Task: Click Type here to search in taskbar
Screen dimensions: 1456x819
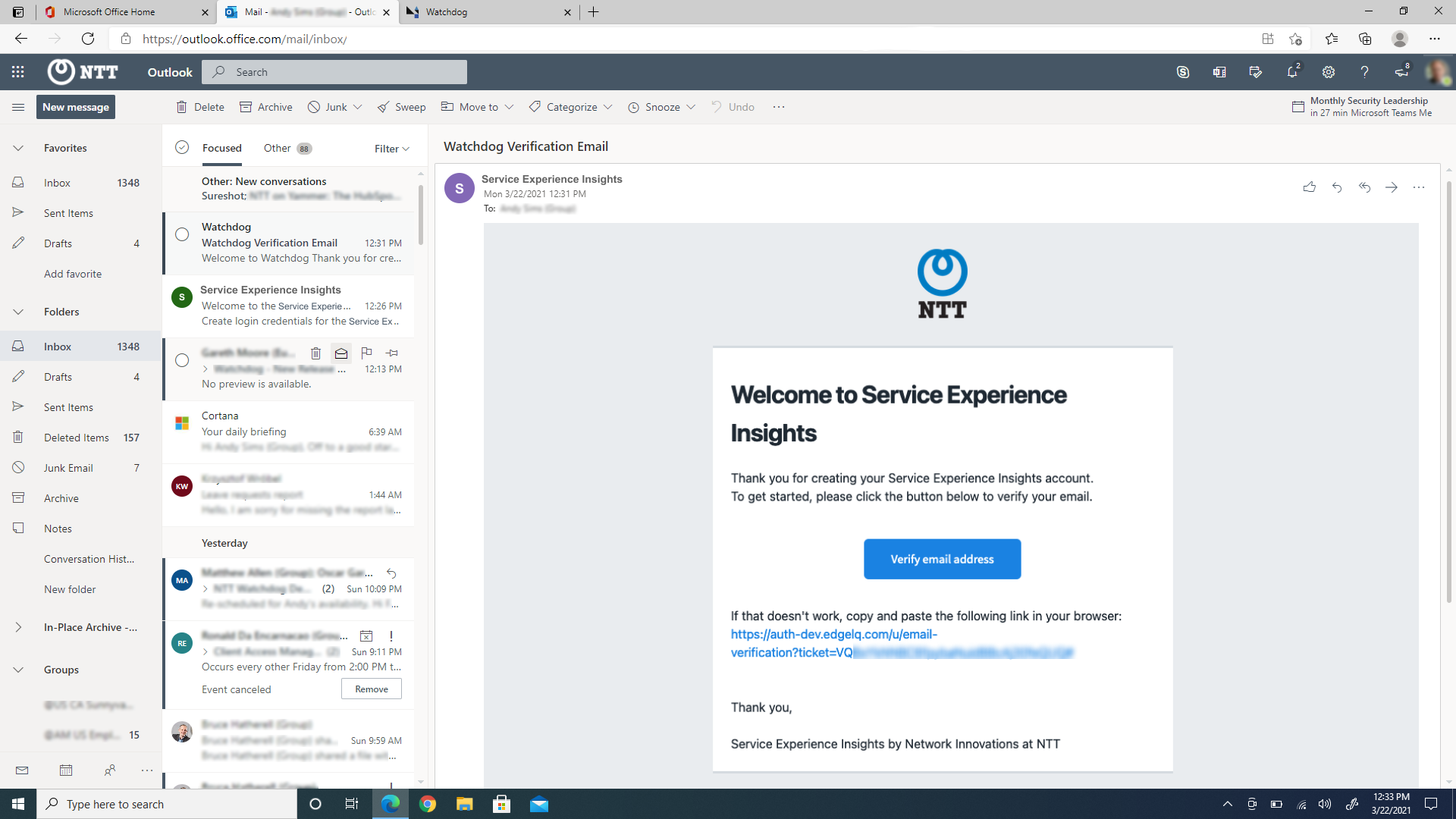Action: pyautogui.click(x=167, y=804)
